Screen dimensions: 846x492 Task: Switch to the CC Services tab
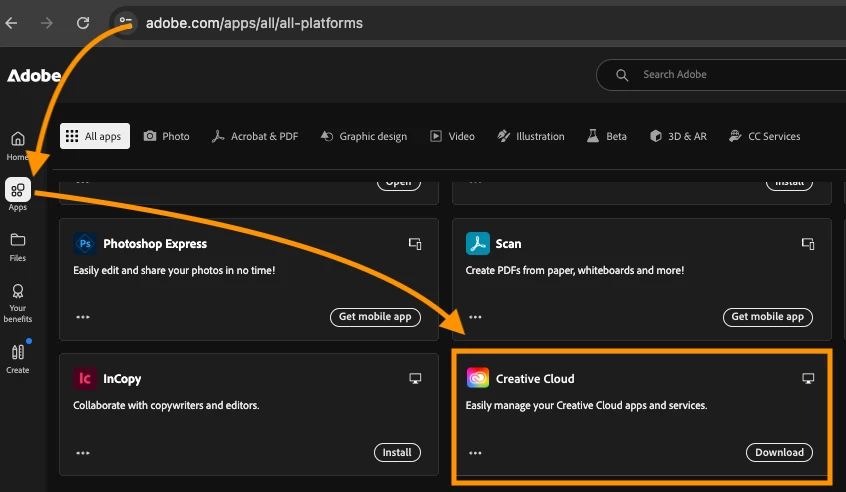coord(765,136)
